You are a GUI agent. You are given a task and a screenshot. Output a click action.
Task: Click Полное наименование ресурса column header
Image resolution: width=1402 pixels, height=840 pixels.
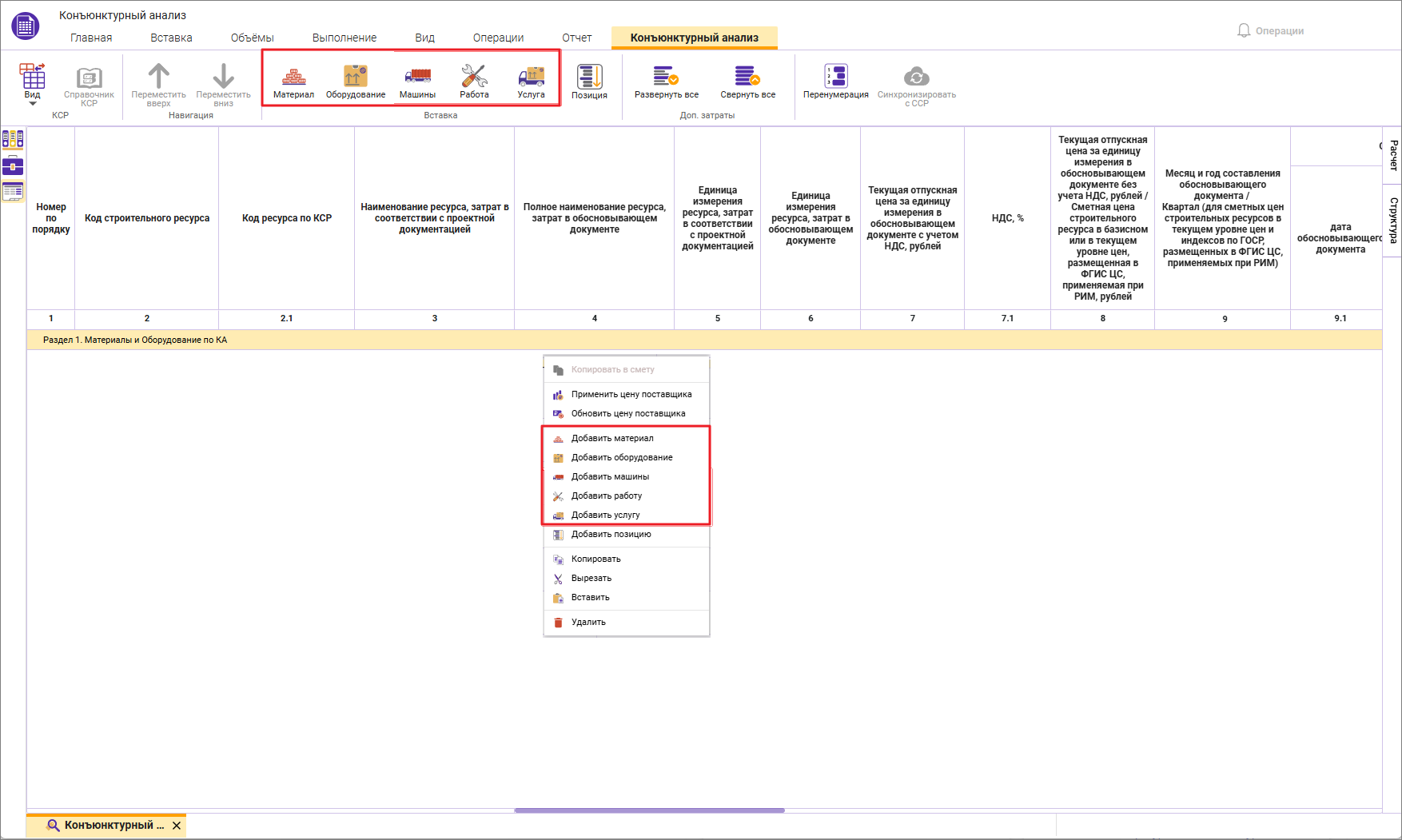pos(595,218)
